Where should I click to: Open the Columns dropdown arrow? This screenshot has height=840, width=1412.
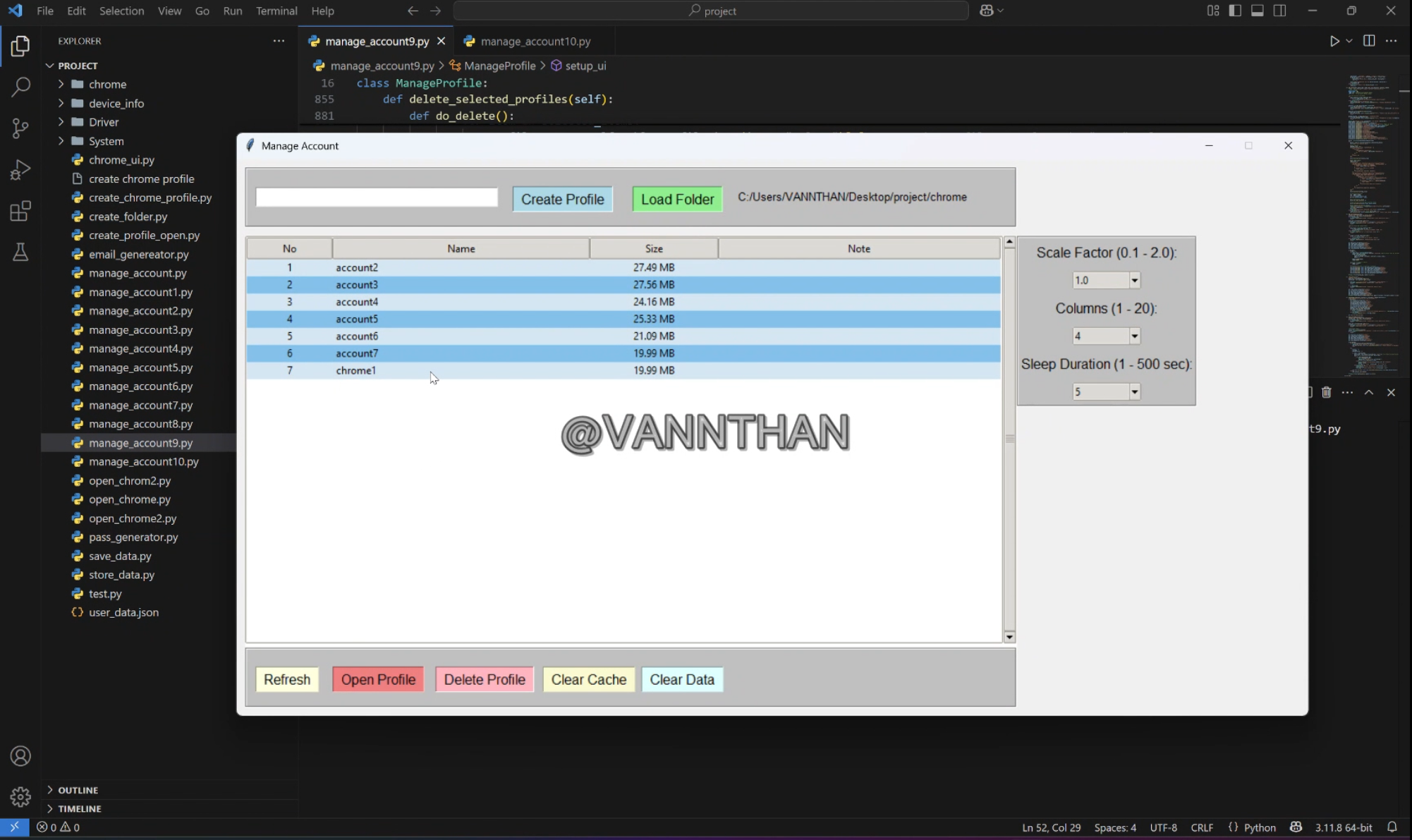click(1134, 336)
